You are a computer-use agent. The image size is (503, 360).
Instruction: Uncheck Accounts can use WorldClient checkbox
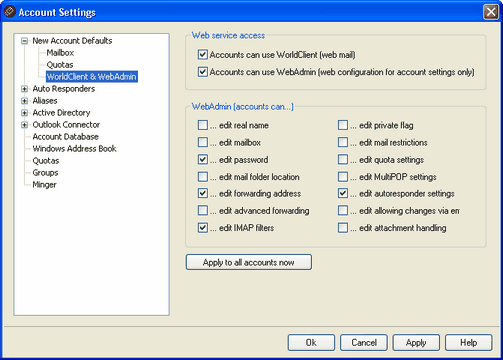point(203,55)
